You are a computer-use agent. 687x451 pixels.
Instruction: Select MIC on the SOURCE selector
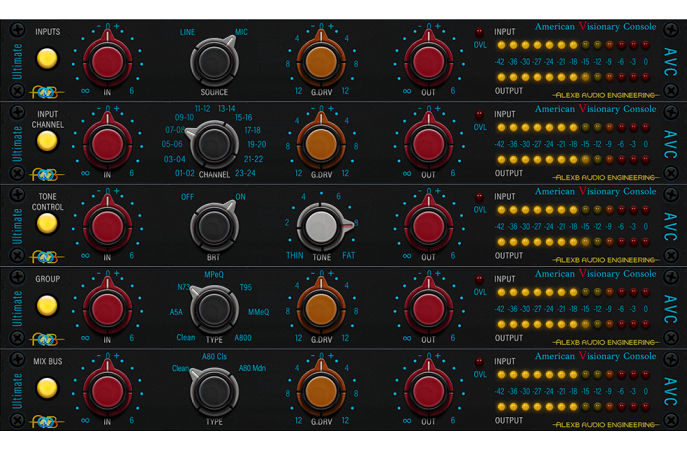coord(241,33)
